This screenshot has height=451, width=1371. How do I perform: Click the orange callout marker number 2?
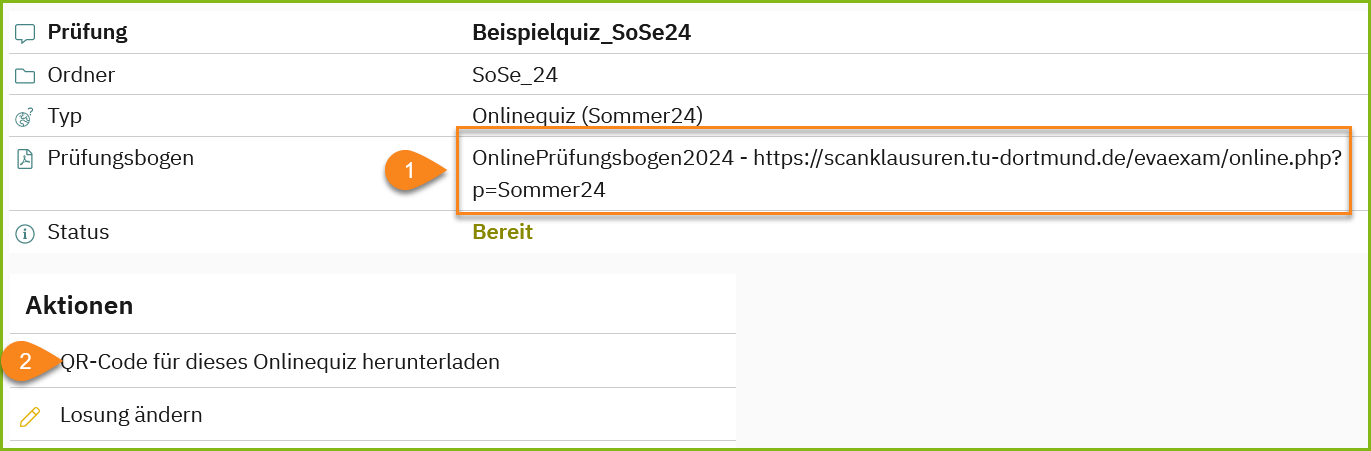tap(26, 362)
